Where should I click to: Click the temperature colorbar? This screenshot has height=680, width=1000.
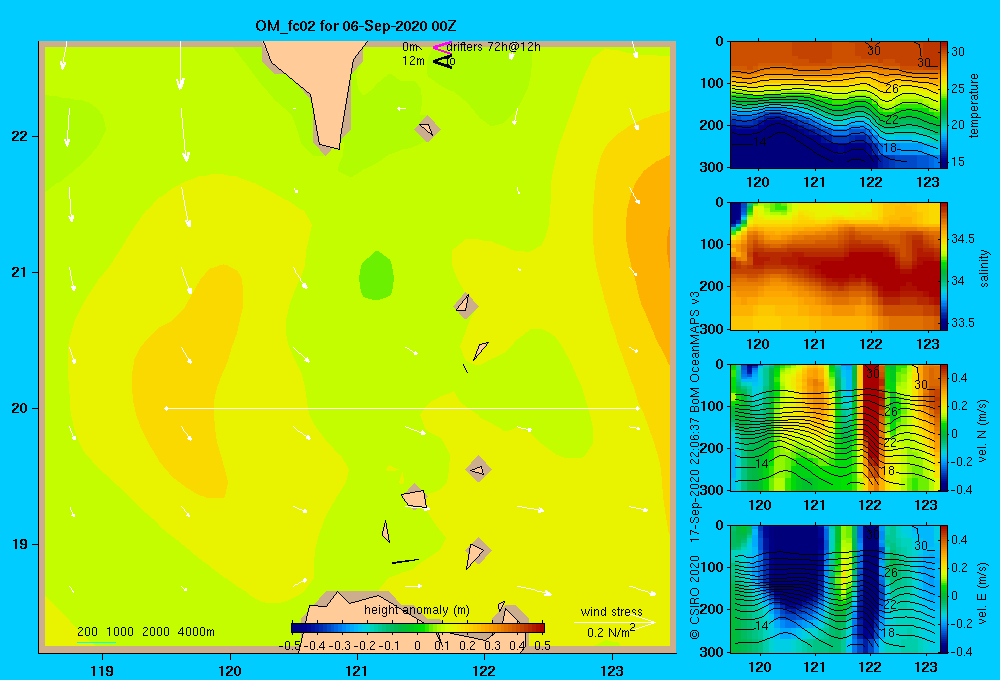[x=944, y=105]
